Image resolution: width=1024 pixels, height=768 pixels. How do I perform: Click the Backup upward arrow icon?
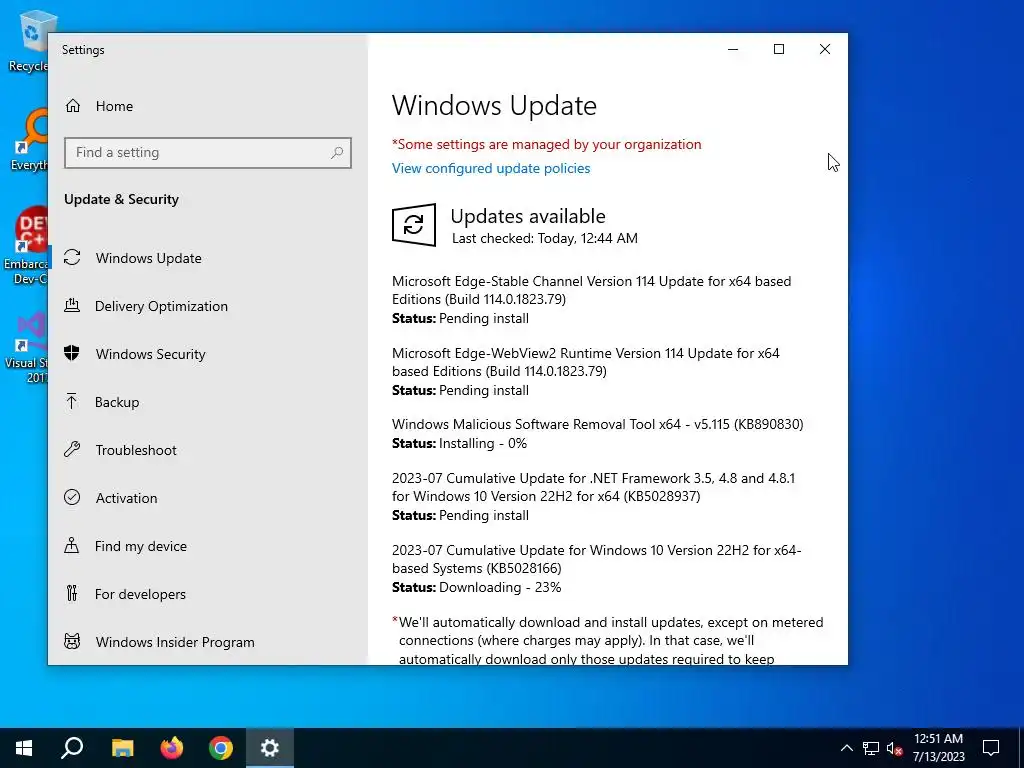point(72,402)
